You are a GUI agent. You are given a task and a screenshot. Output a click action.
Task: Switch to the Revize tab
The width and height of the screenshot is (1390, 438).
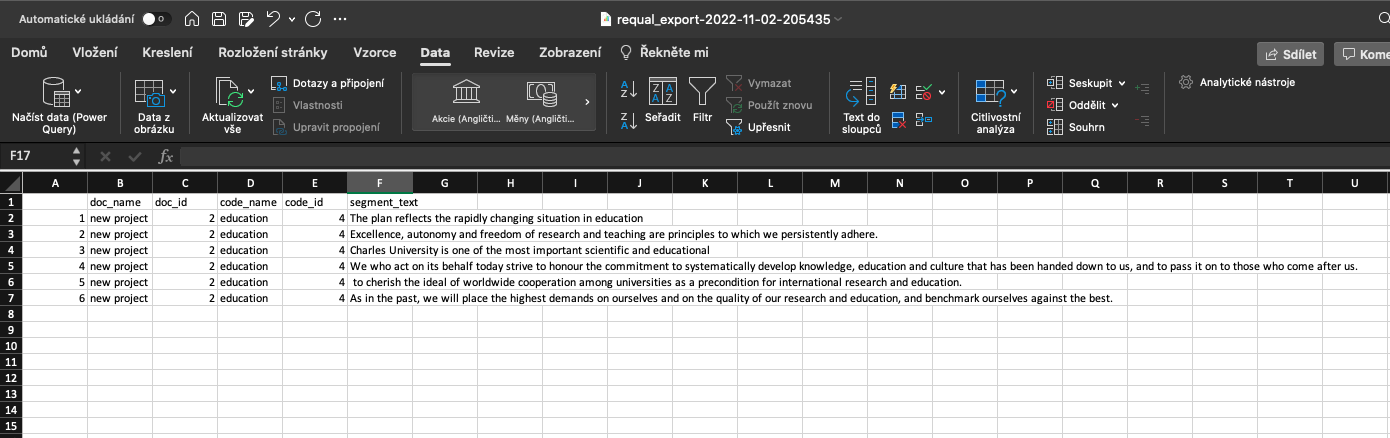point(494,53)
